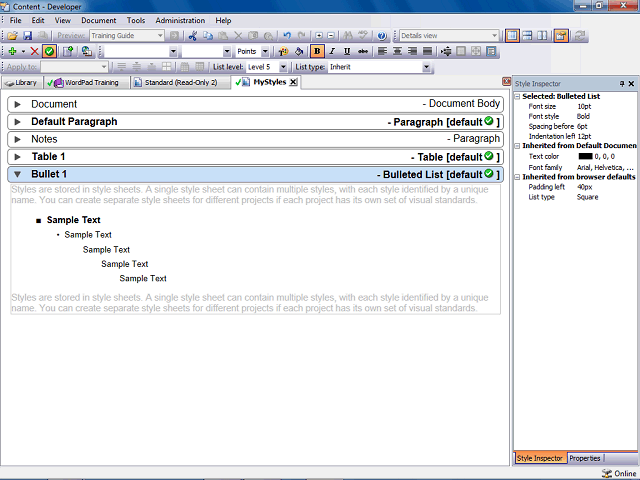Screen dimensions: 640x480
Task: Toggle Strikethrough formatting
Action: [x=362, y=51]
